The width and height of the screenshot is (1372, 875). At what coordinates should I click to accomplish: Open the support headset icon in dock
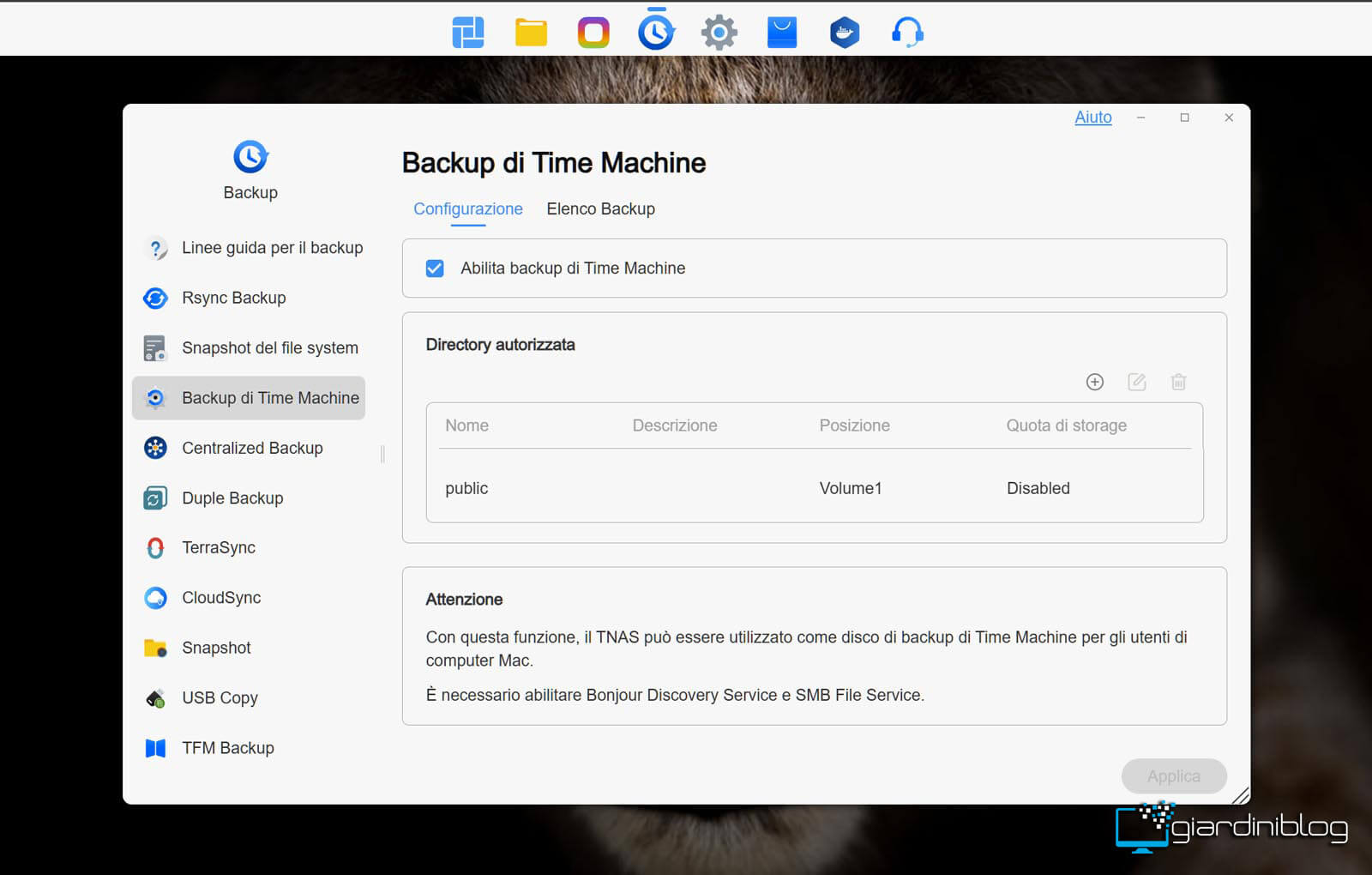click(x=907, y=33)
